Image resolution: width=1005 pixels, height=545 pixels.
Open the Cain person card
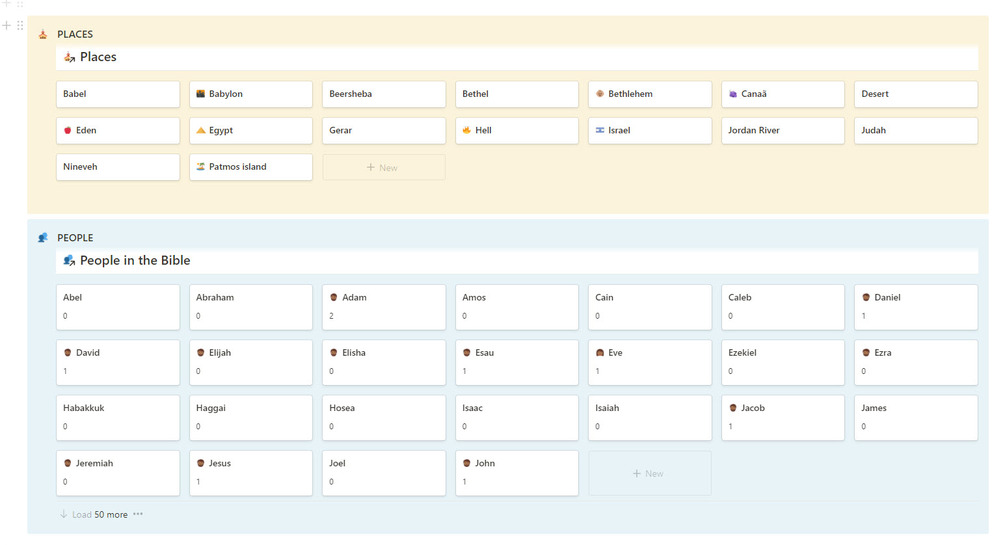pyautogui.click(x=650, y=307)
